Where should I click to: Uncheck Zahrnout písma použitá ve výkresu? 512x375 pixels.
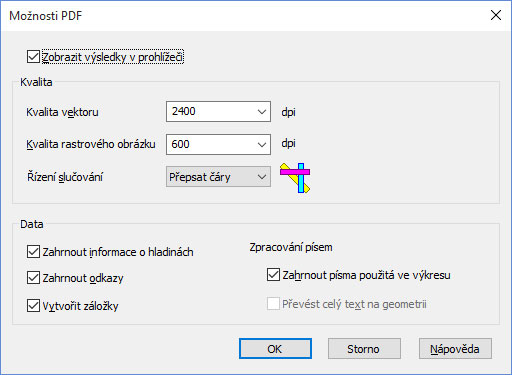[273, 275]
